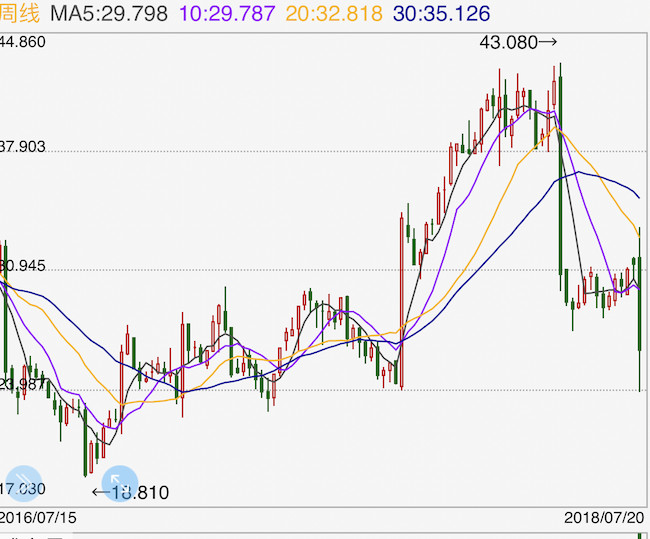The height and width of the screenshot is (539, 650).
Task: Click the 30.945 price axis label
Action: tap(24, 267)
